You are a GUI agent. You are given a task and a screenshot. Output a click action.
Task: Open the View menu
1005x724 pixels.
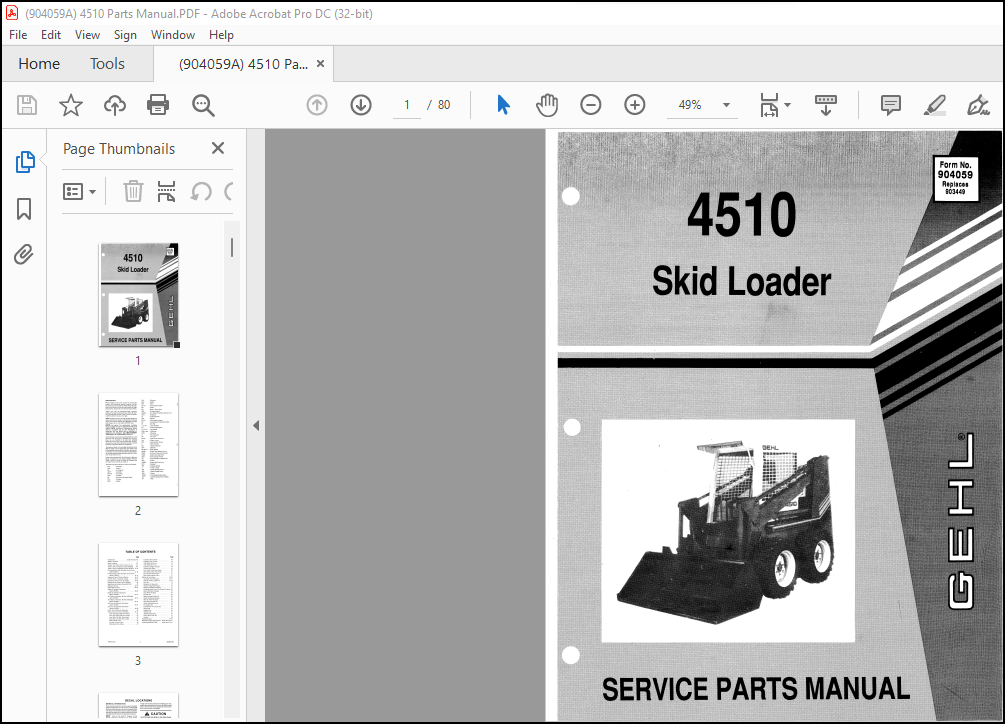click(x=87, y=35)
